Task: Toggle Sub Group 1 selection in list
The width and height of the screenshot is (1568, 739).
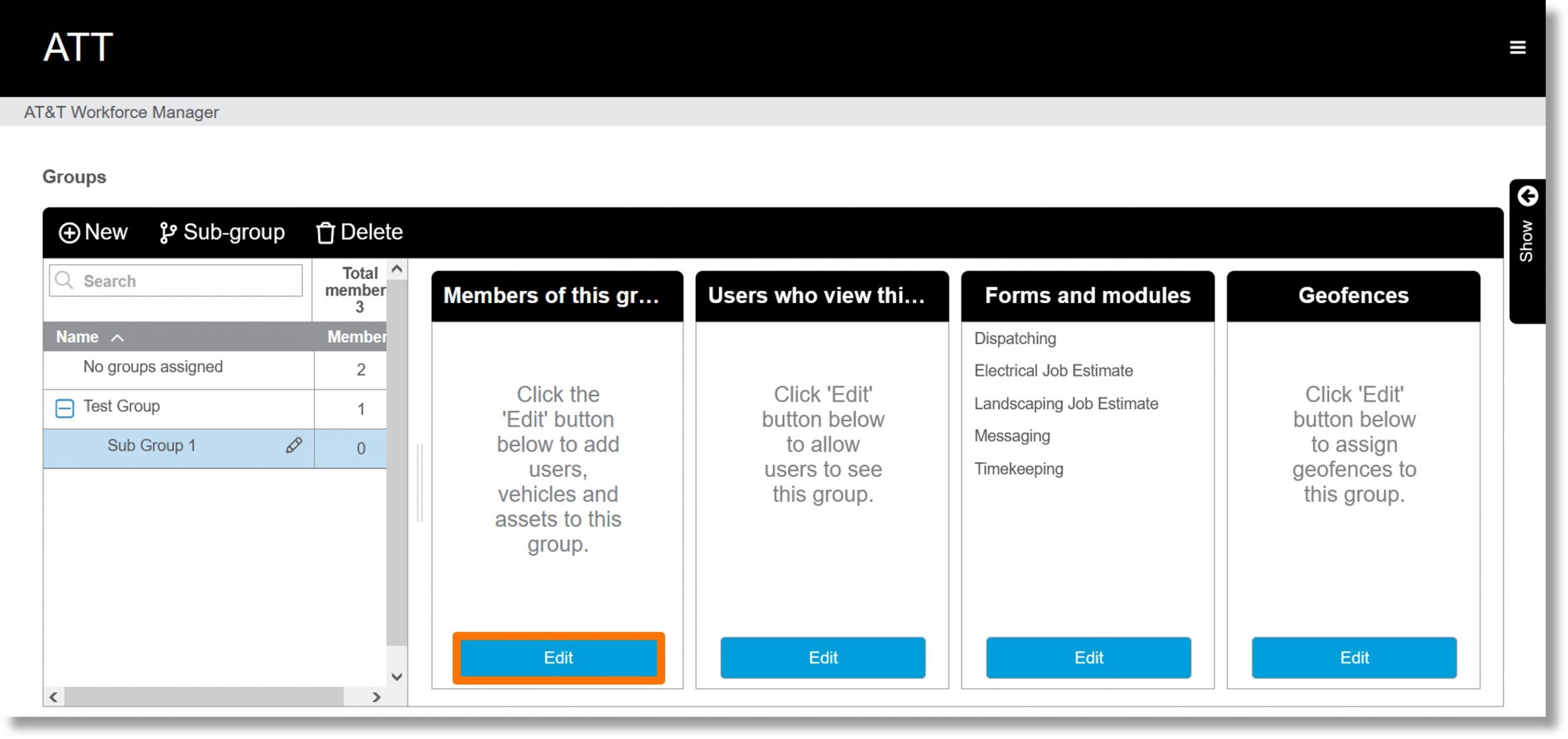Action: click(152, 446)
